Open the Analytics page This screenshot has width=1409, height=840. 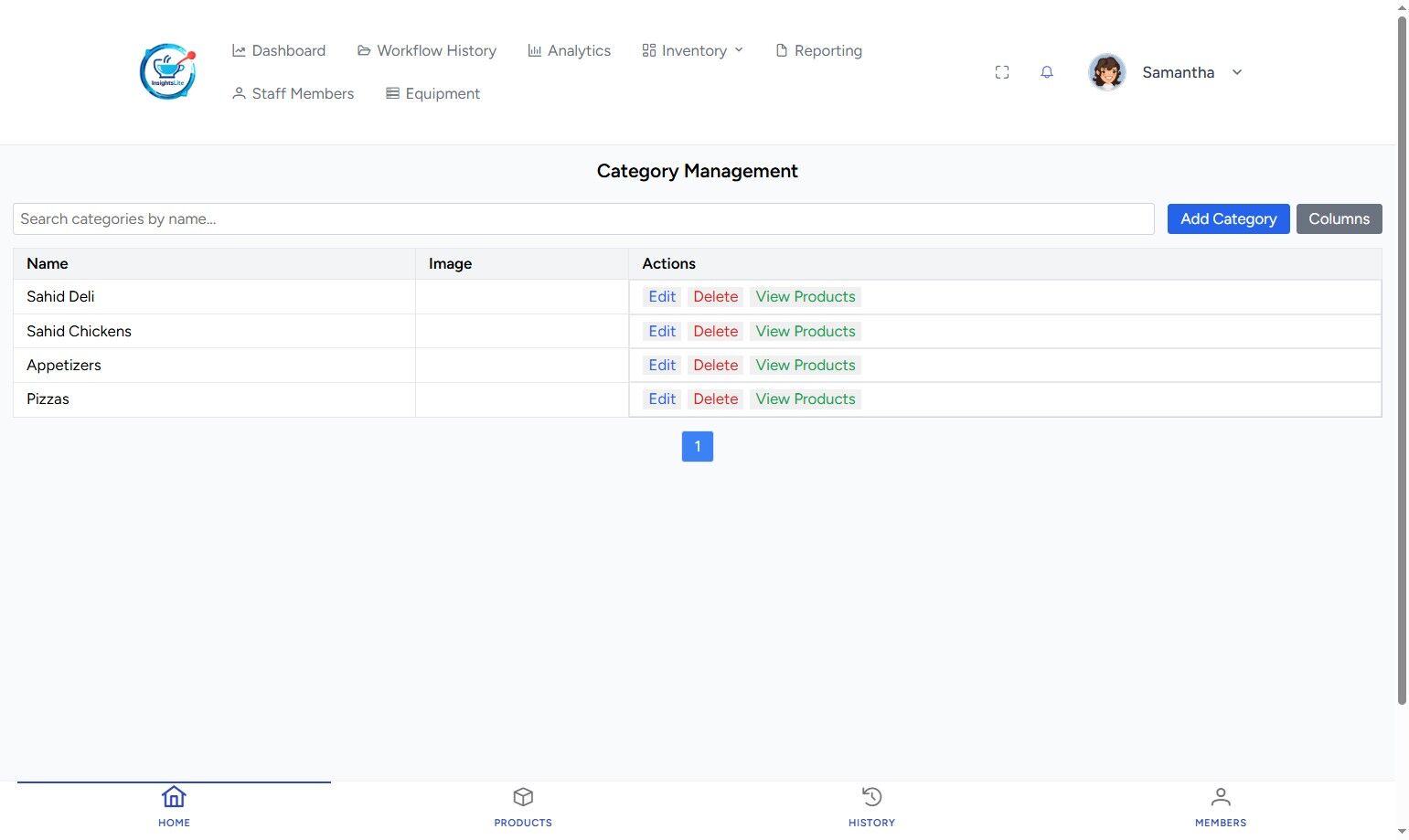coord(569,50)
